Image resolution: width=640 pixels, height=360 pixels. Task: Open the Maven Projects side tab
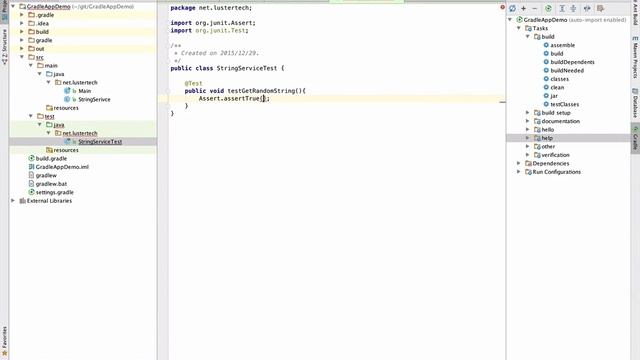coord(635,58)
